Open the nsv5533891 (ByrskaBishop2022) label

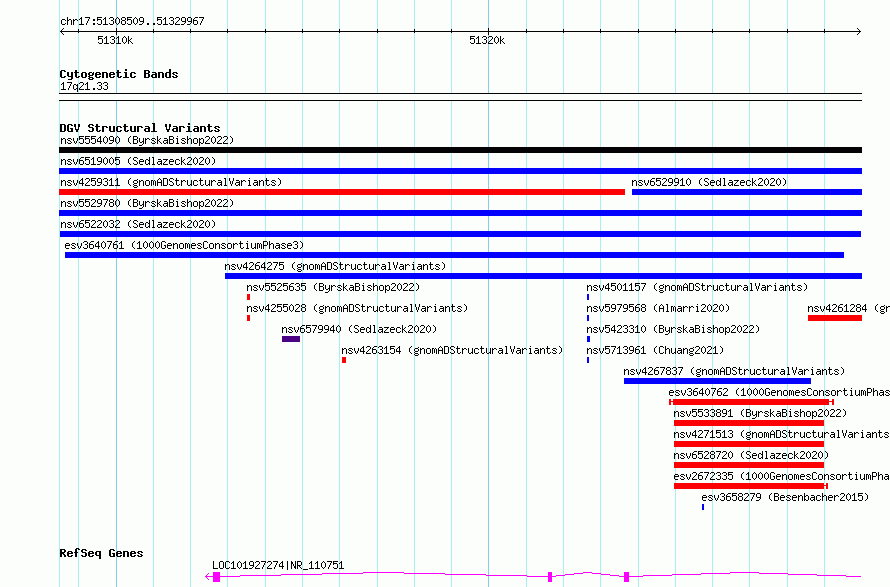coord(760,413)
